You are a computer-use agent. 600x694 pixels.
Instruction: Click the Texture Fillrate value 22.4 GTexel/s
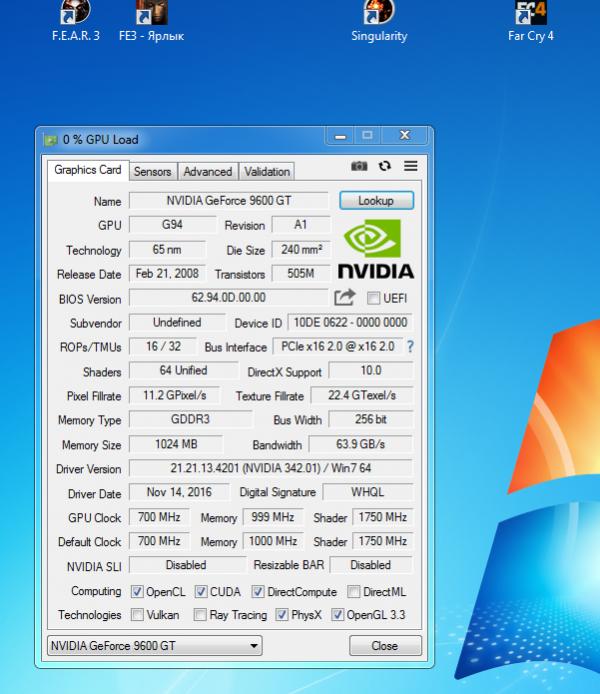362,395
